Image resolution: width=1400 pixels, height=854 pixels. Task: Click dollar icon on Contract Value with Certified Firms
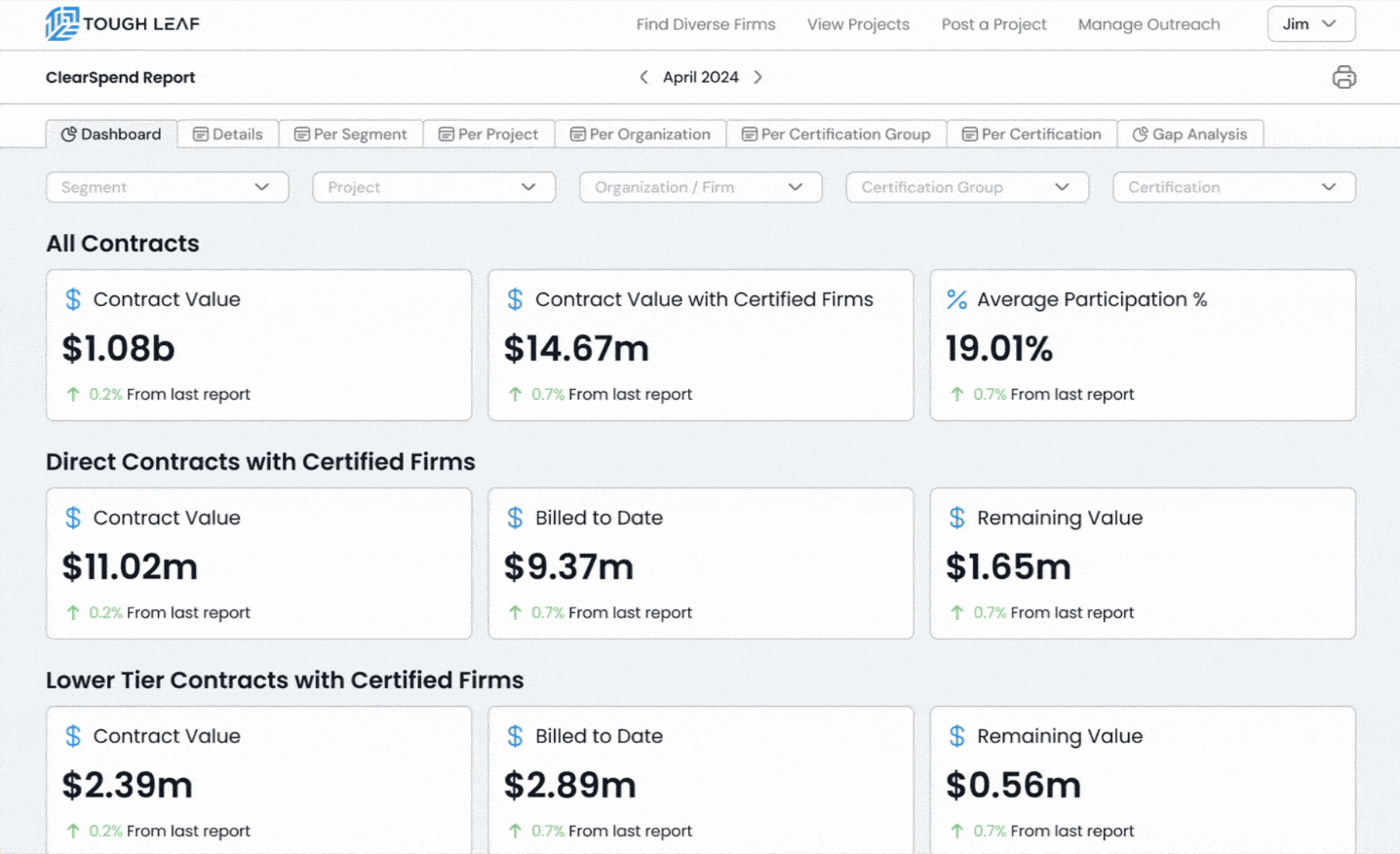click(515, 299)
